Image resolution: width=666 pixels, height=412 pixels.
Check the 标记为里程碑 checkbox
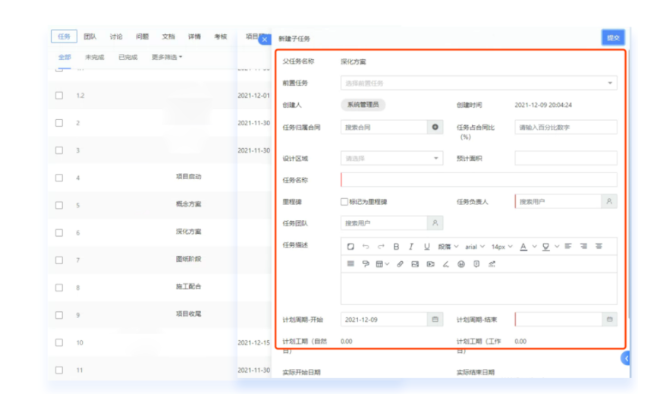click(345, 201)
